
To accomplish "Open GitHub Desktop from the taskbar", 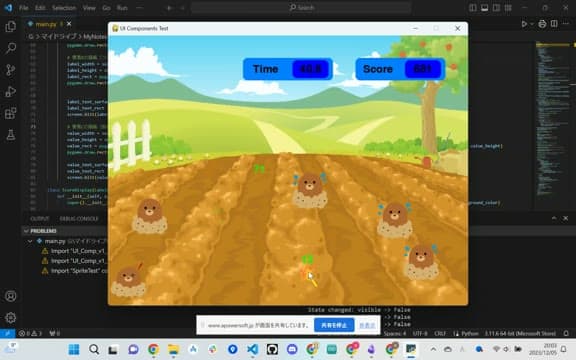I will pyautogui.click(x=272, y=349).
